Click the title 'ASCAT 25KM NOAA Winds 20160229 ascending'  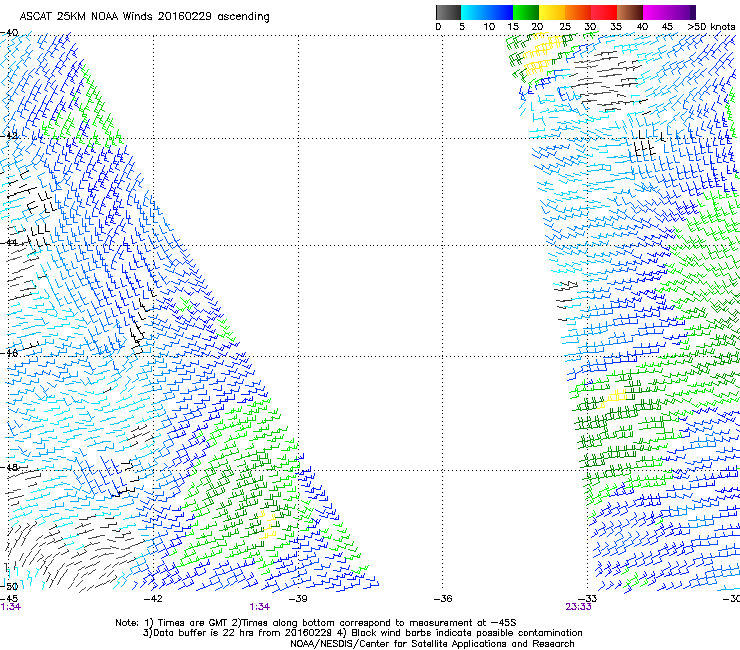(x=144, y=17)
